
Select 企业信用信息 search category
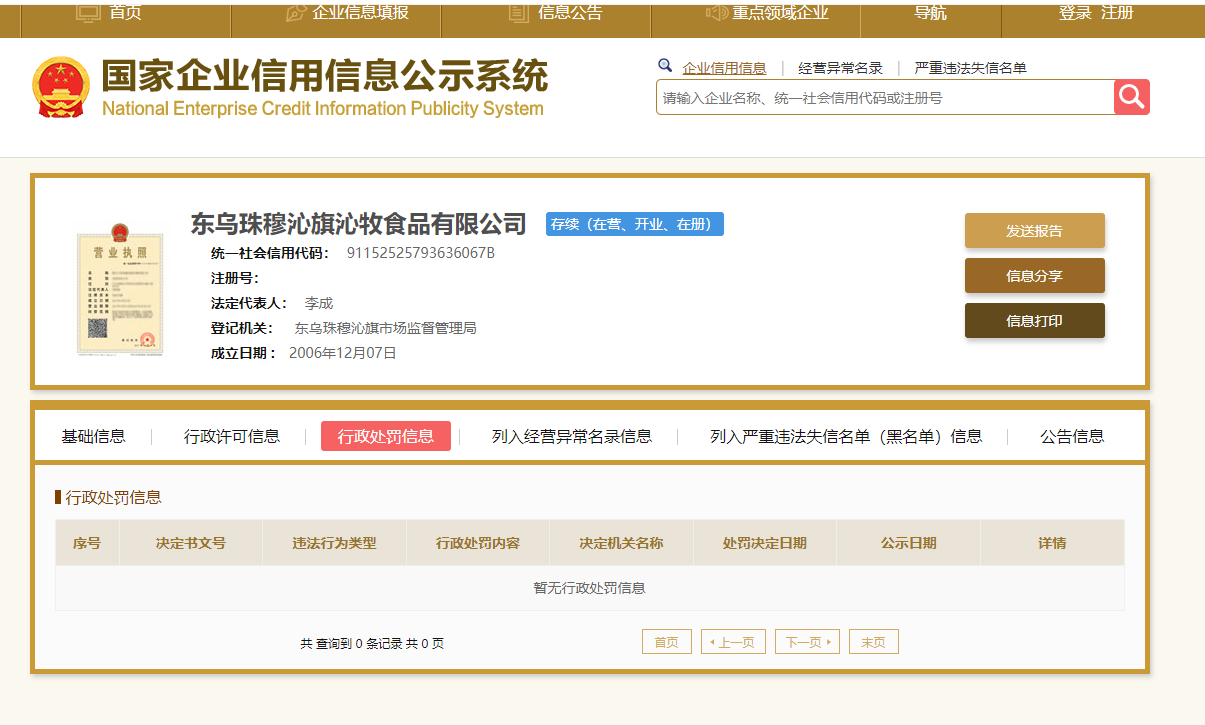click(724, 68)
